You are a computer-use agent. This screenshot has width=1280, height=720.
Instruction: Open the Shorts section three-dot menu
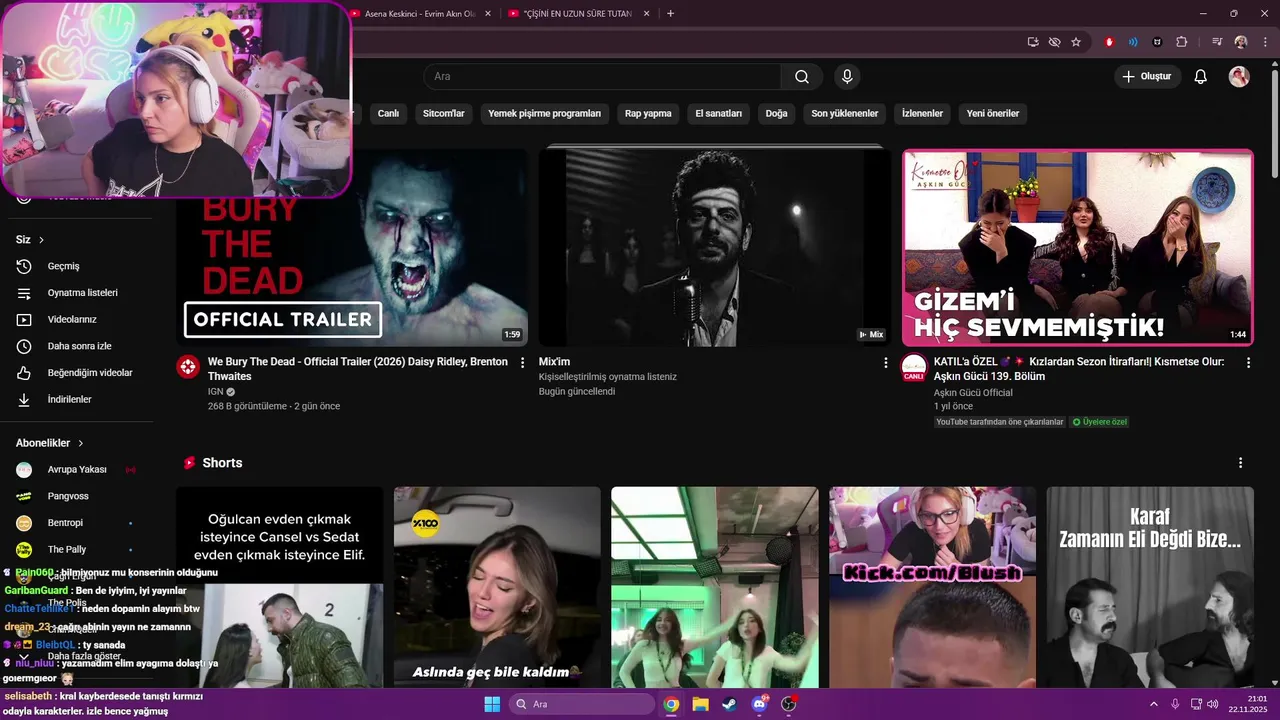point(1240,463)
